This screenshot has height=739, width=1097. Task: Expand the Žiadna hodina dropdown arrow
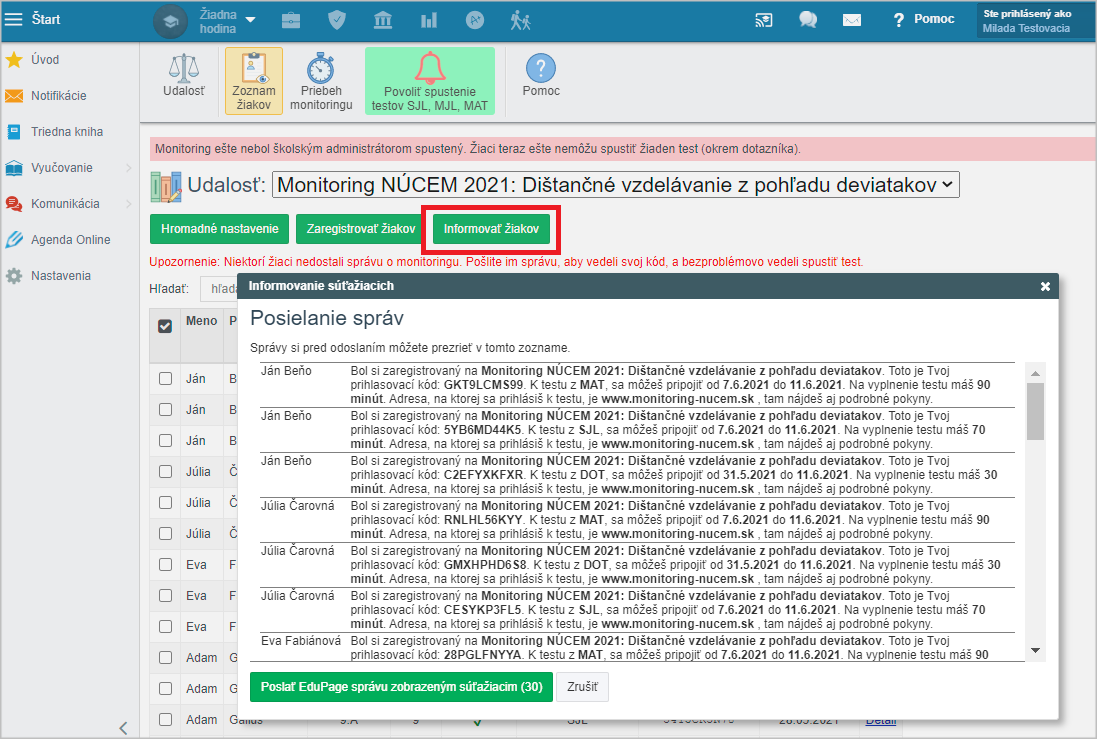[250, 20]
